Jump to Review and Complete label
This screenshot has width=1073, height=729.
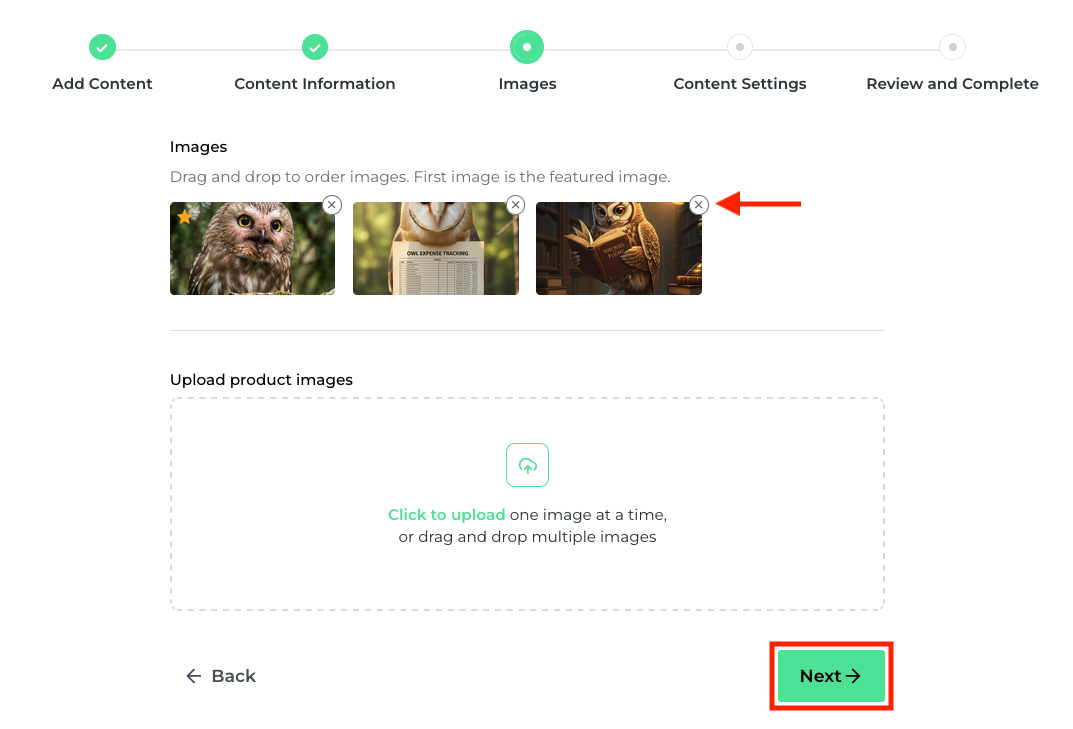(x=953, y=84)
